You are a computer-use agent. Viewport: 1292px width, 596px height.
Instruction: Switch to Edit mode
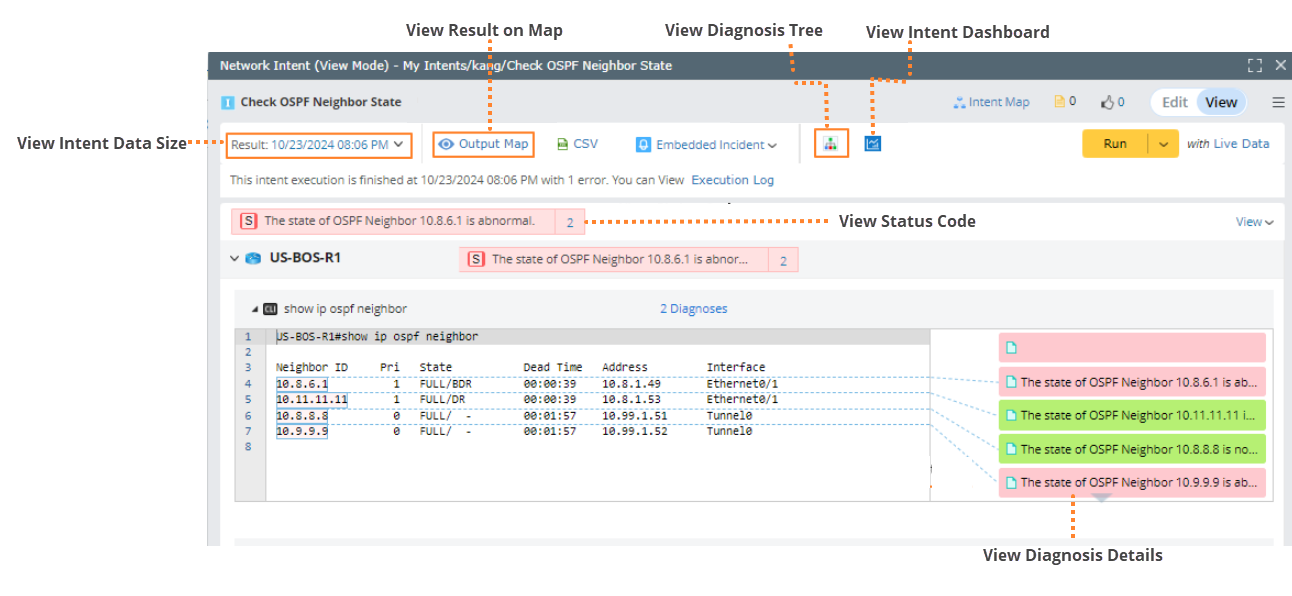tap(1175, 102)
